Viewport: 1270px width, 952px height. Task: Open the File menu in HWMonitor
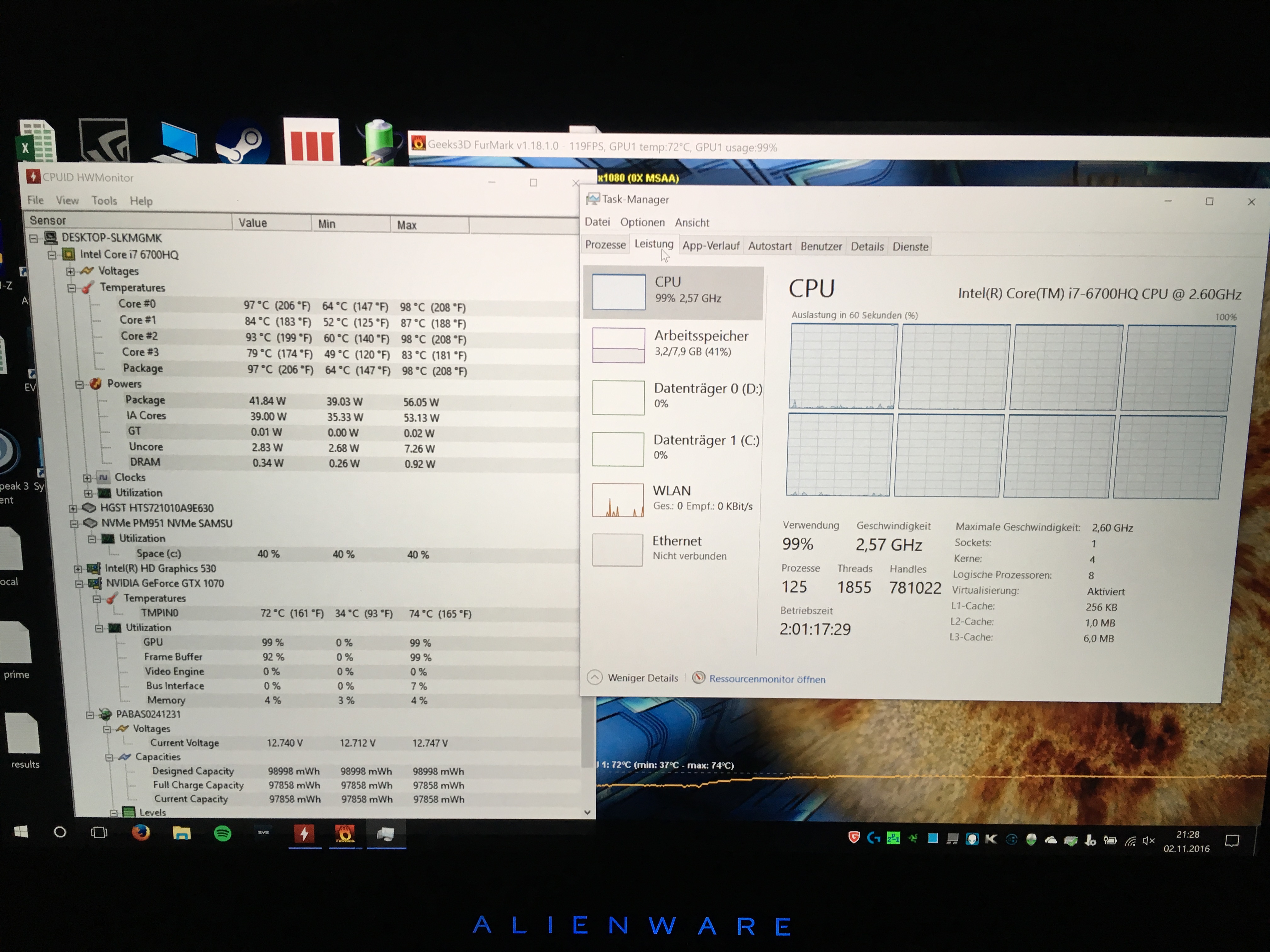[36, 200]
